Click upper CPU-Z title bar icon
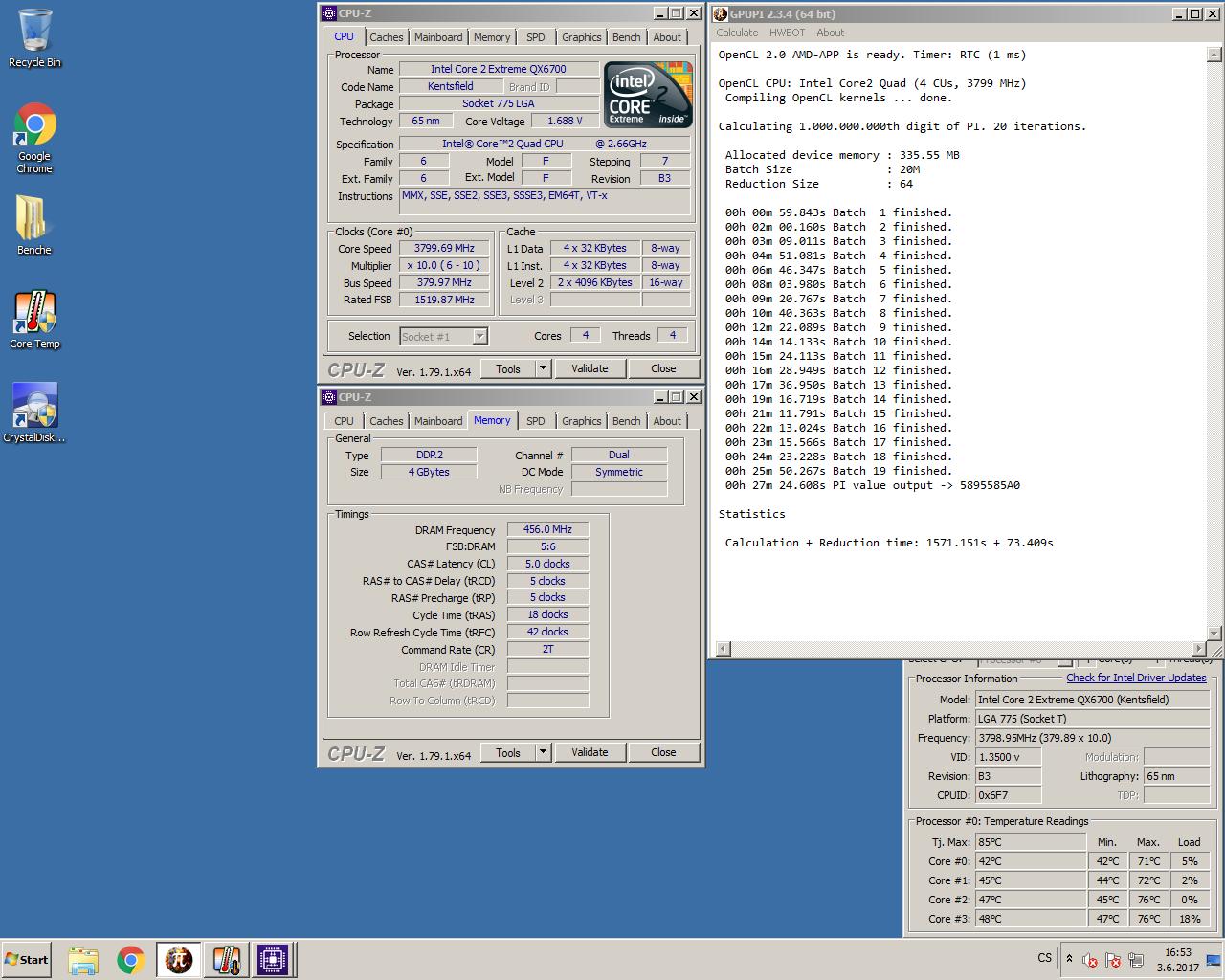 point(329,13)
